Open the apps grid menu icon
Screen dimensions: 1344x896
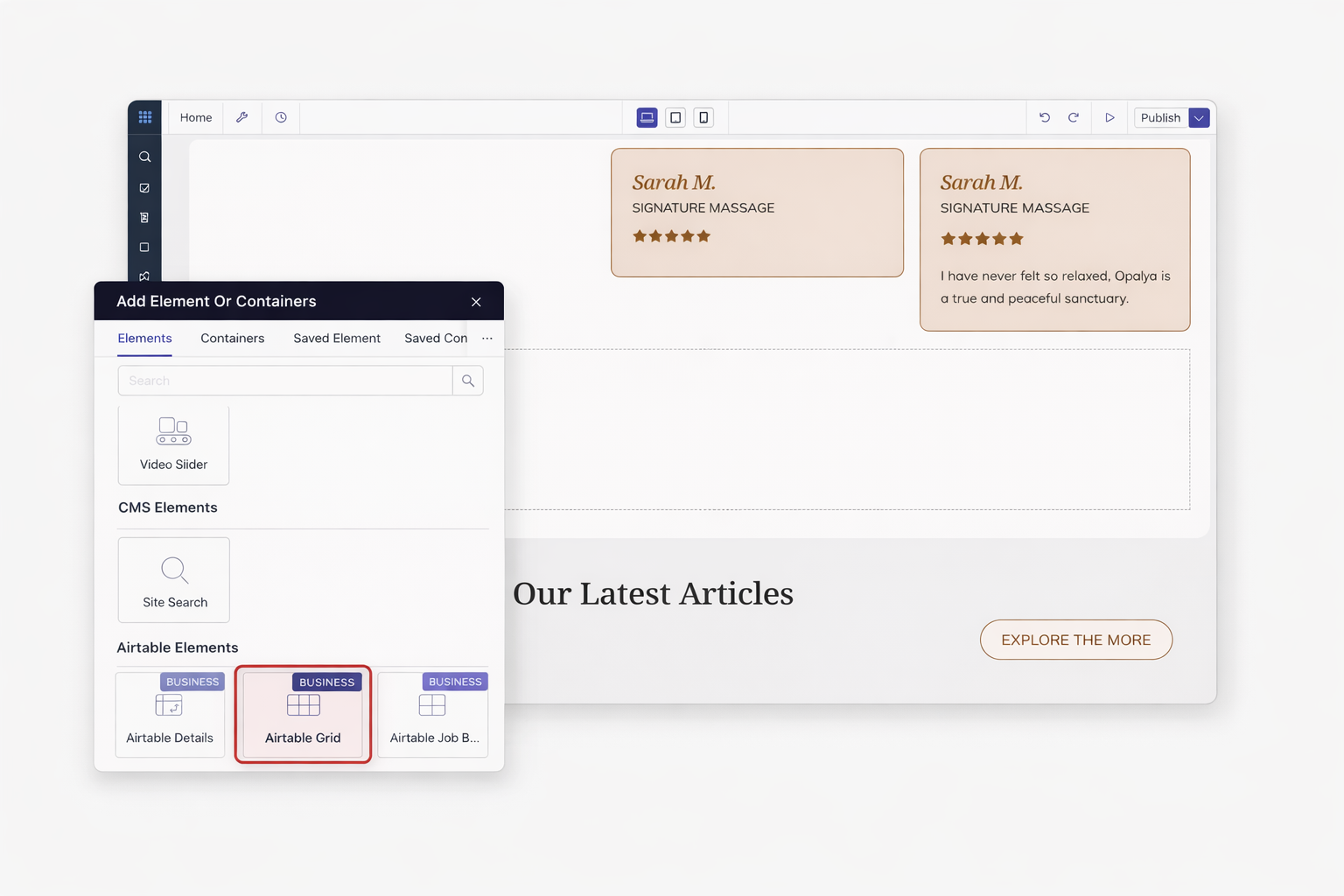[x=145, y=117]
